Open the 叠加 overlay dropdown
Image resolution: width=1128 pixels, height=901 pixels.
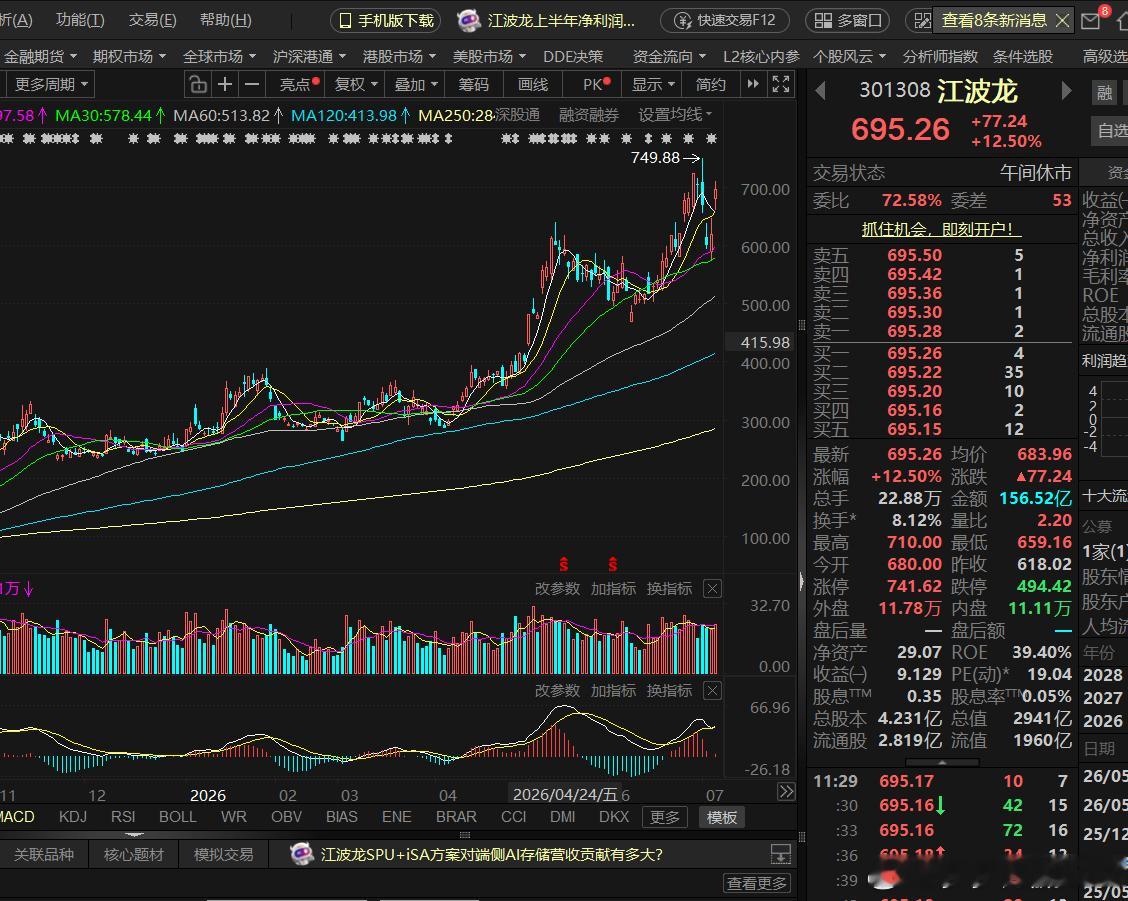click(416, 85)
